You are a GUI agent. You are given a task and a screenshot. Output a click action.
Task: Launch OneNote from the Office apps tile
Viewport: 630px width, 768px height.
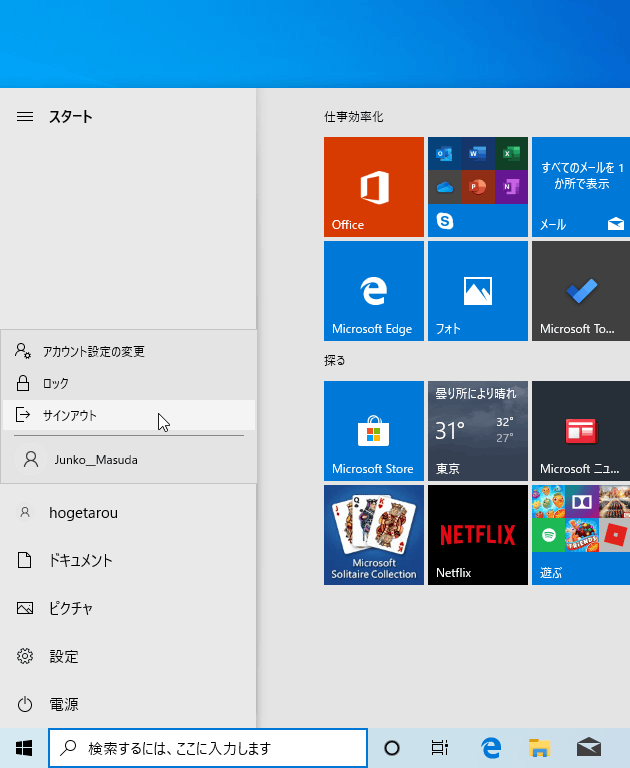[511, 187]
